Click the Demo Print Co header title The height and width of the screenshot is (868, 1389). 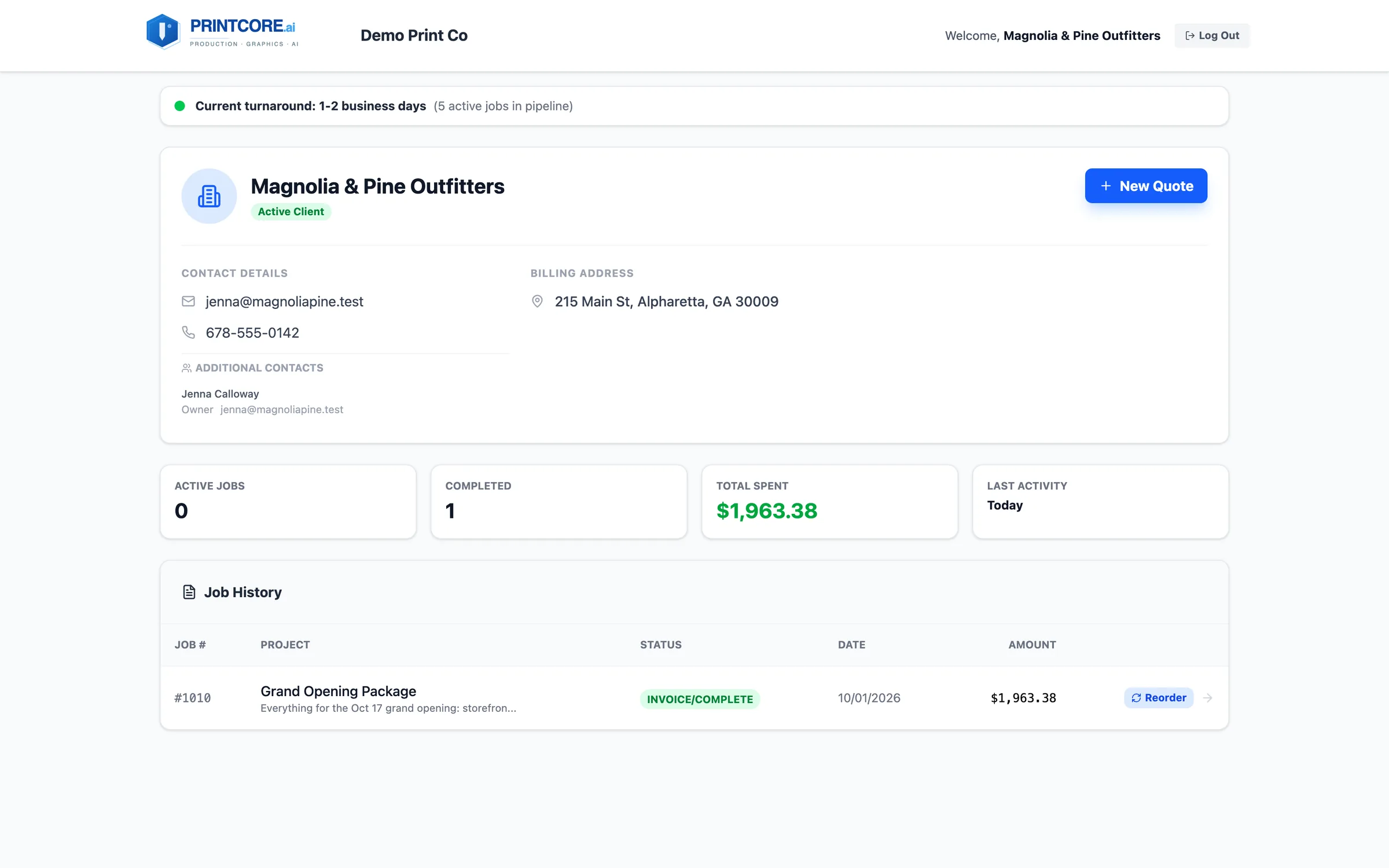414,35
